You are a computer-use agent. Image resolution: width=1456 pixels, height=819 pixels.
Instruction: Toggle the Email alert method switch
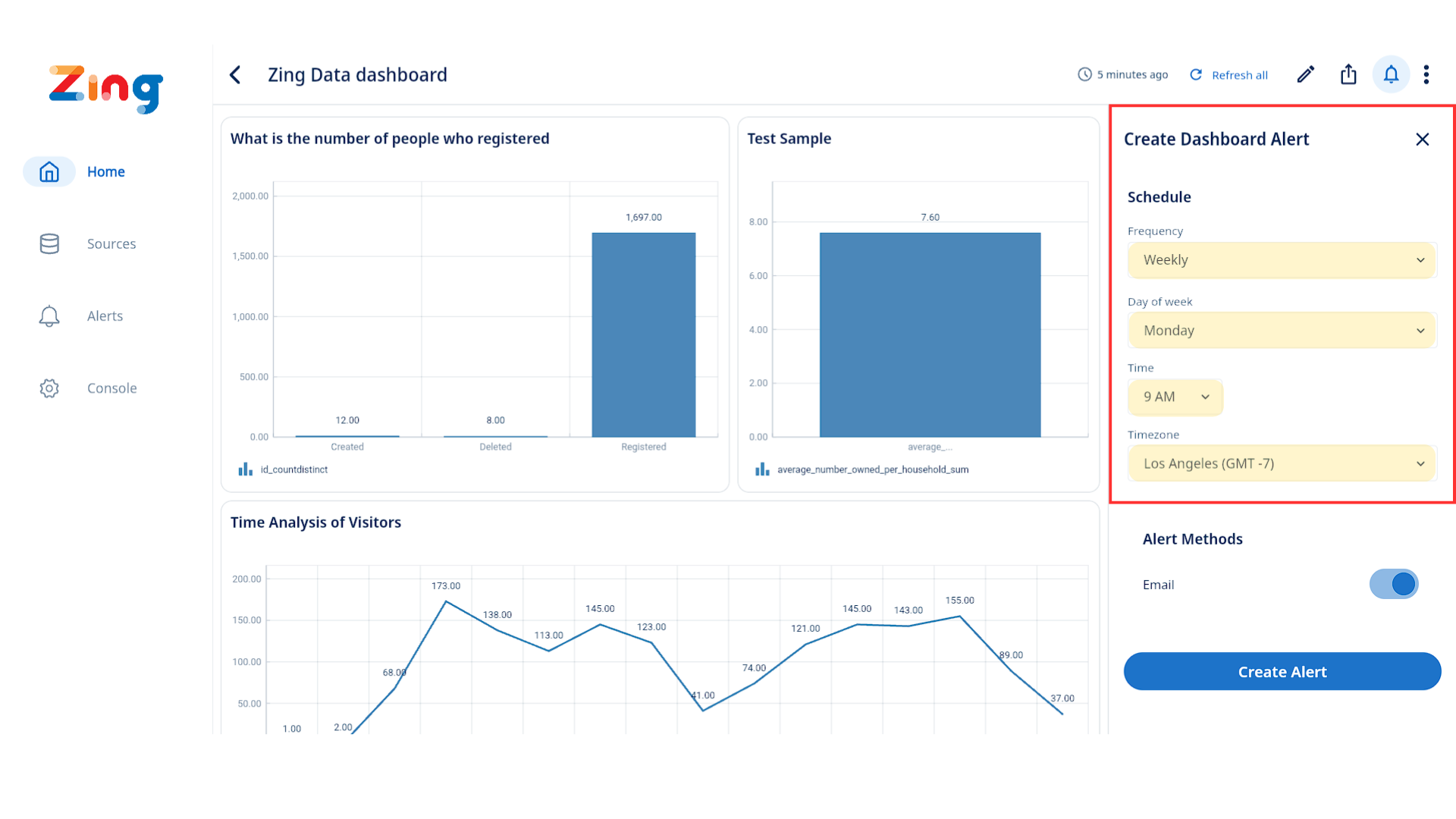click(x=1394, y=584)
